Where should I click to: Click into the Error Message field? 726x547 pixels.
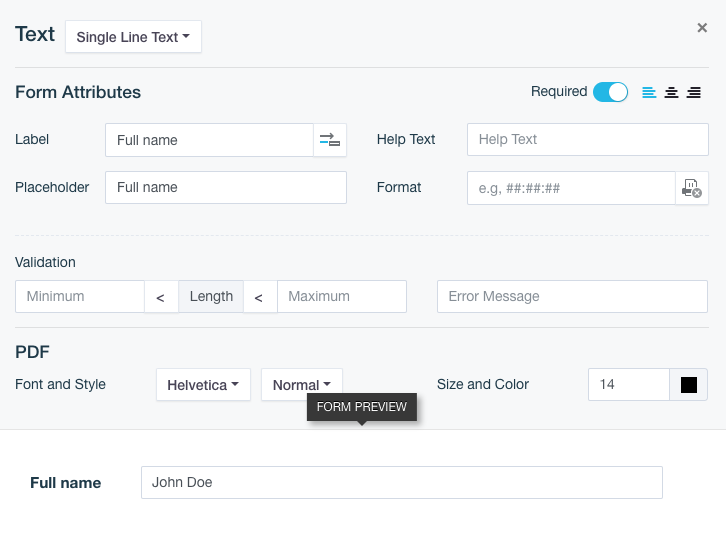572,296
